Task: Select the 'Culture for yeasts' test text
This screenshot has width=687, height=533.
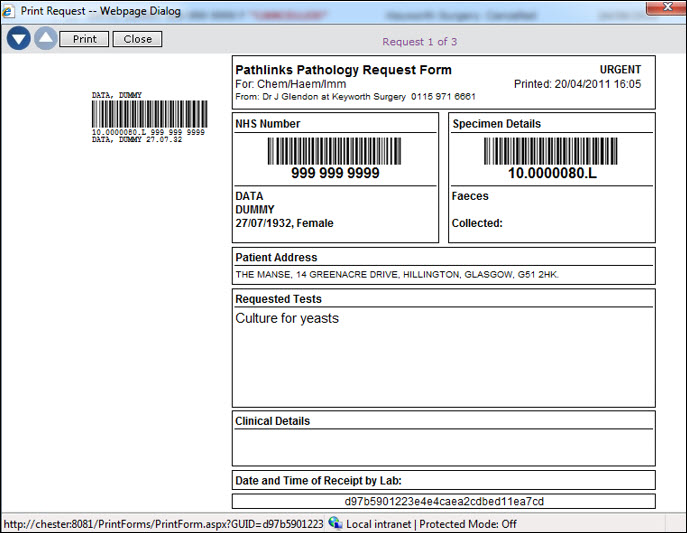Action: [x=287, y=319]
